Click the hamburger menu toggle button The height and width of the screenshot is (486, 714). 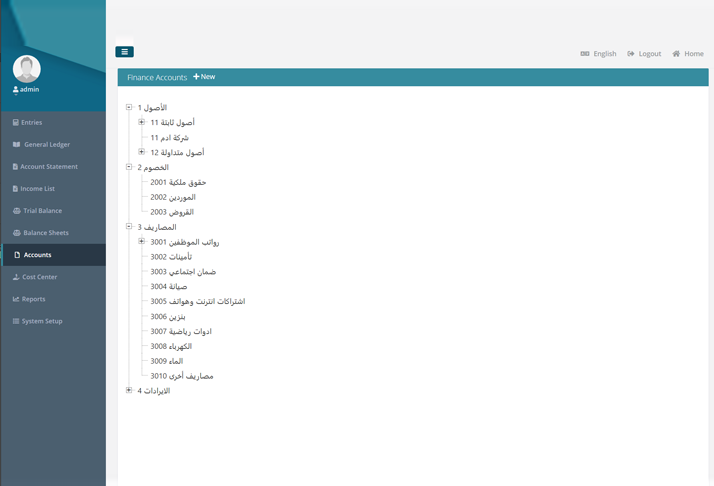coord(124,52)
